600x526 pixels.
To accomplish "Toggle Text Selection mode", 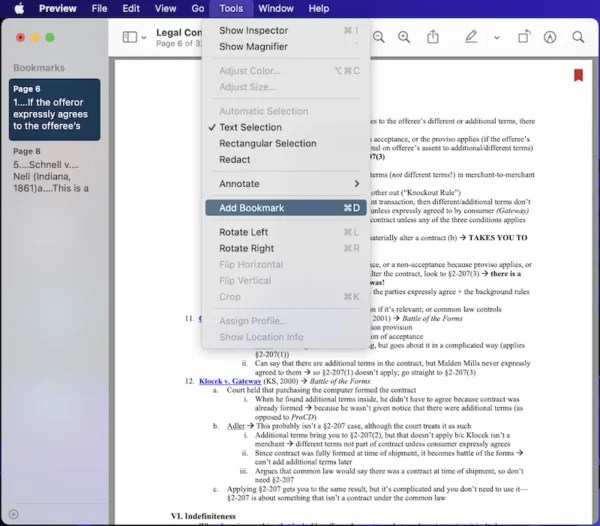I will pyautogui.click(x=285, y=127).
